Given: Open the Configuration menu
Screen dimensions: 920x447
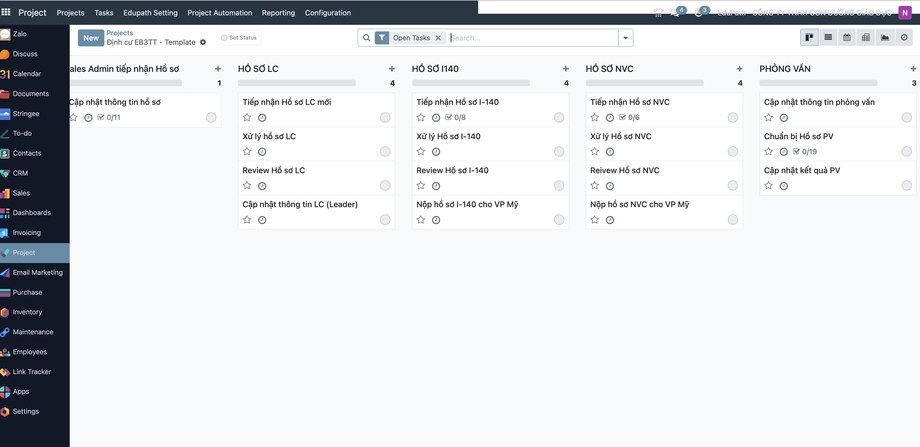Looking at the screenshot, I should pyautogui.click(x=328, y=12).
